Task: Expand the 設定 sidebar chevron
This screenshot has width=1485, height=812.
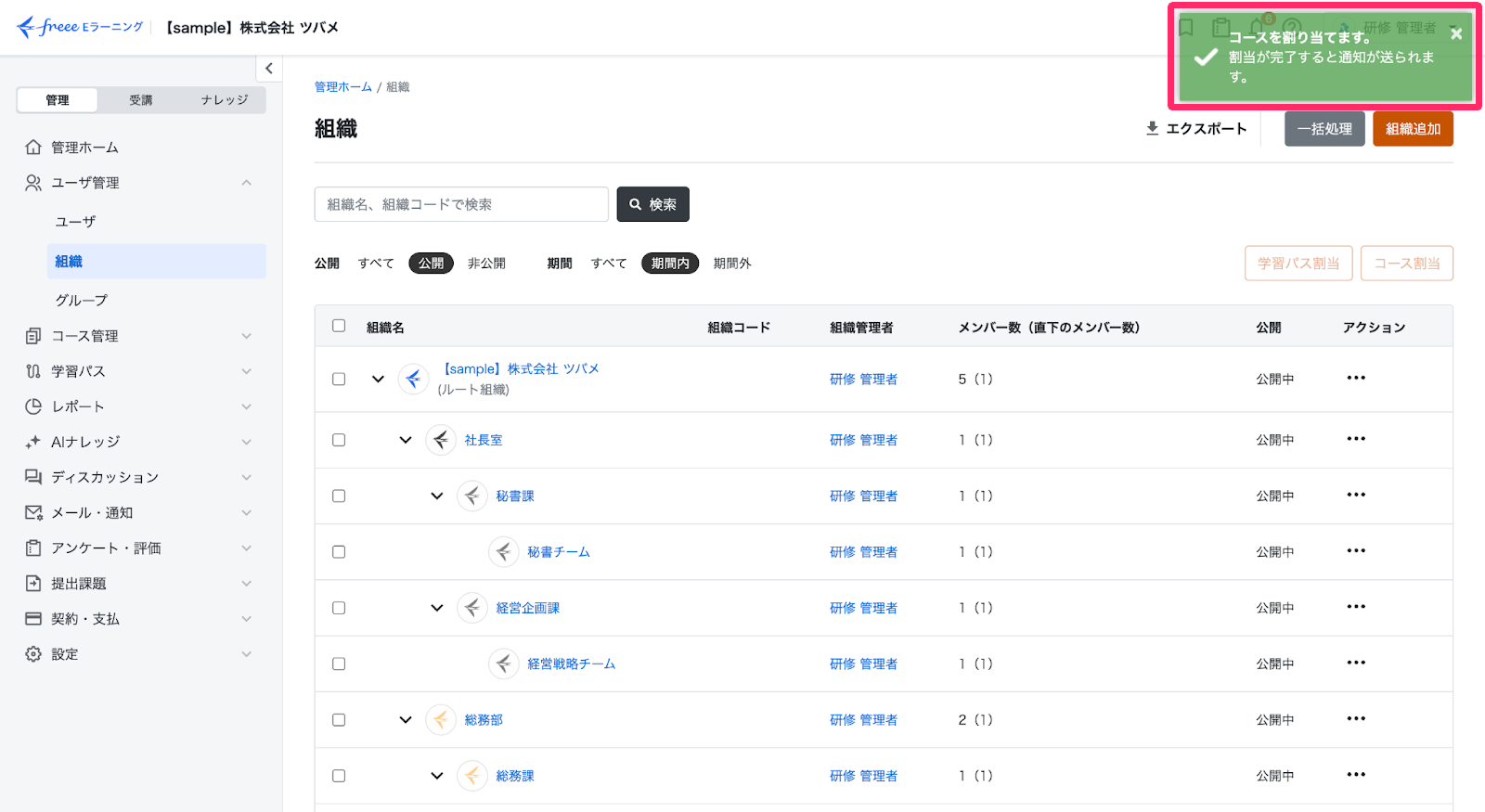Action: [247, 654]
